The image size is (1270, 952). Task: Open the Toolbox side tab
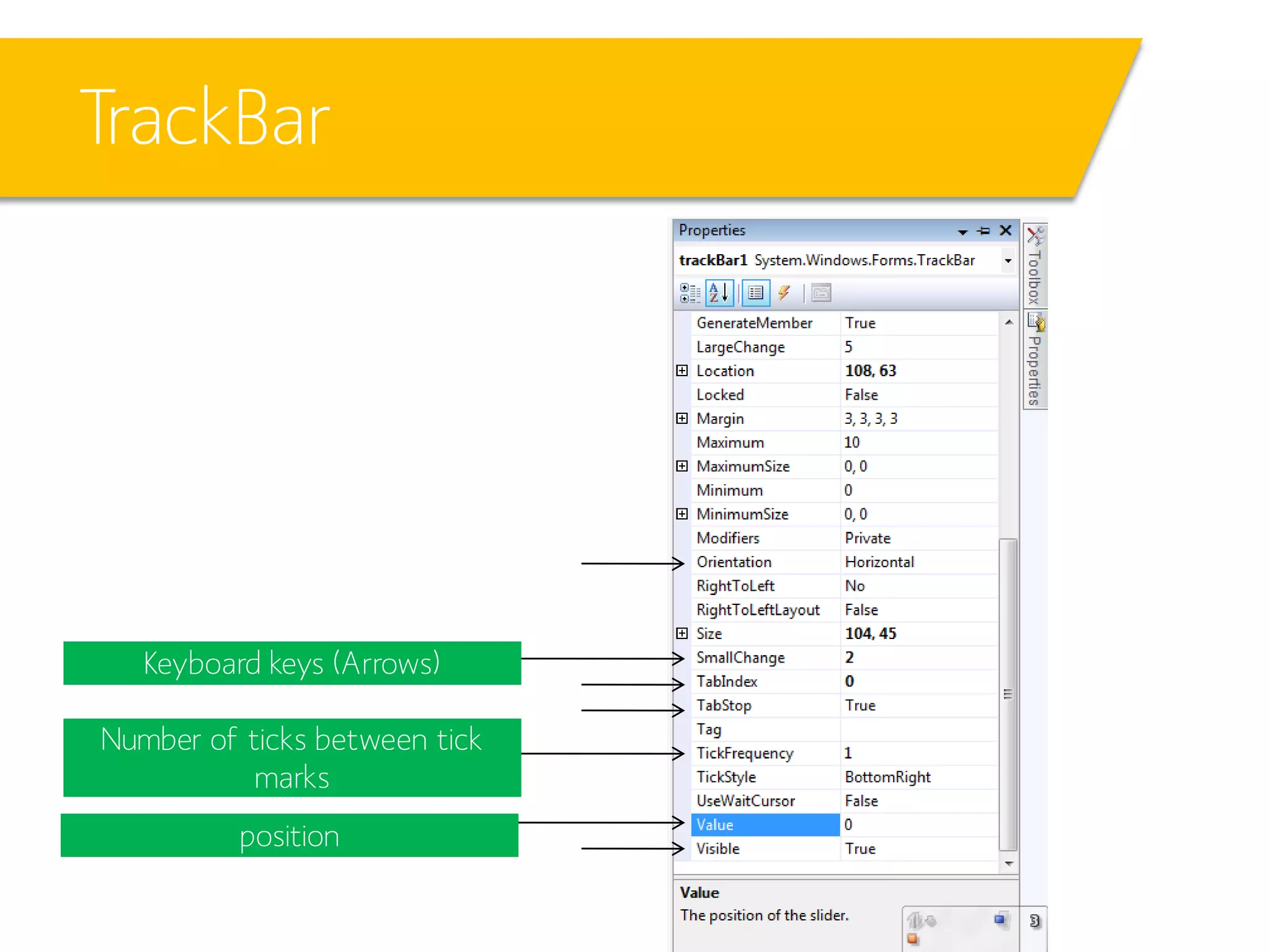tap(1034, 266)
